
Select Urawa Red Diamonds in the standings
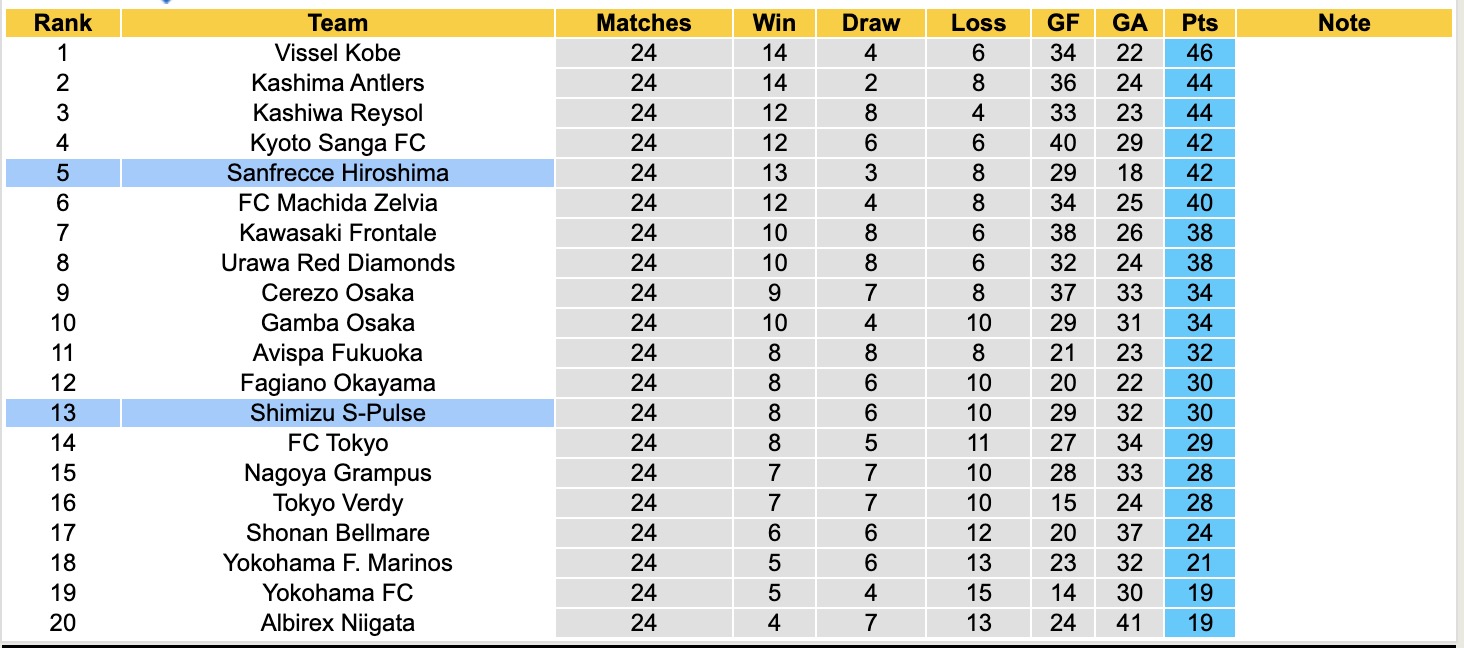[x=338, y=263]
